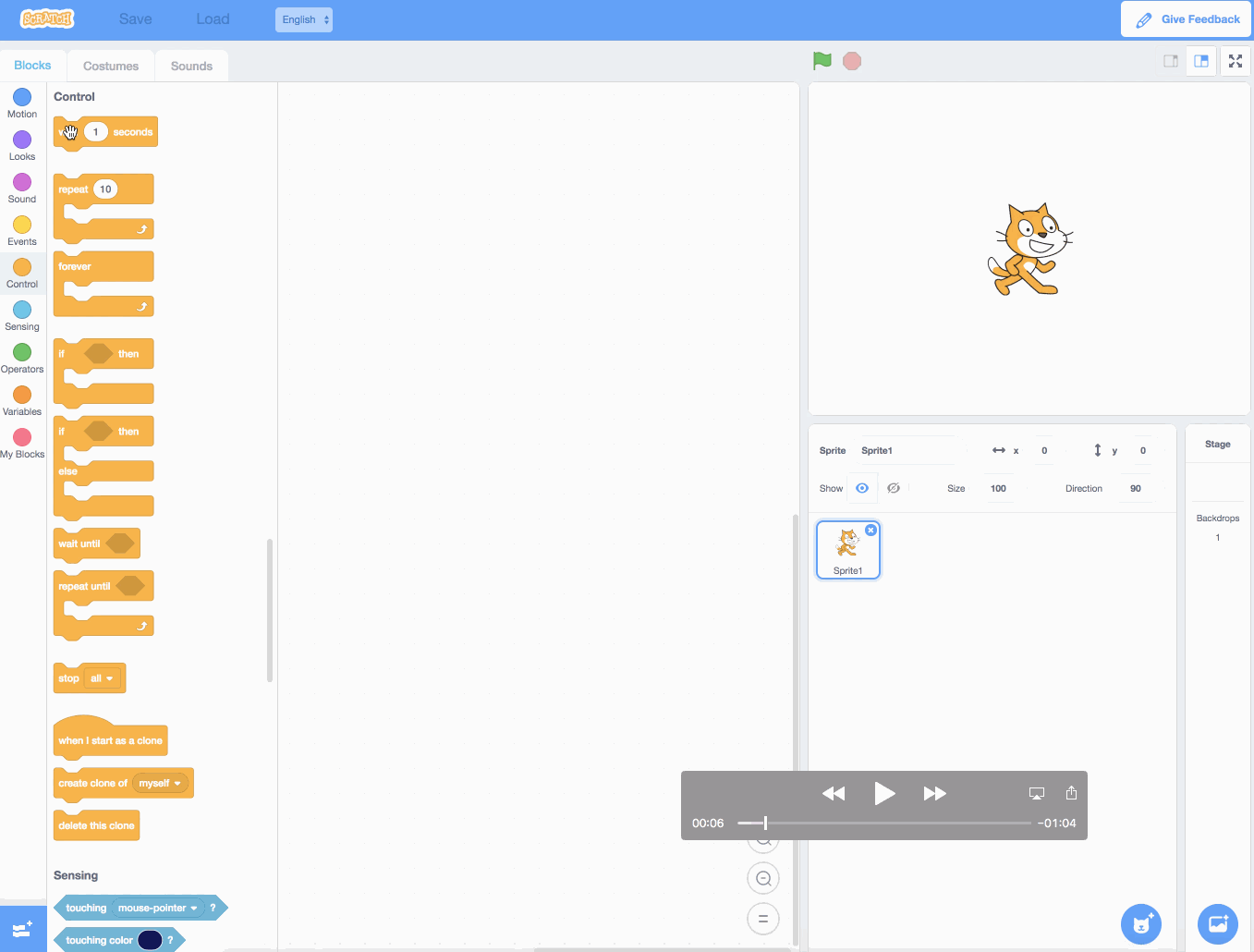Delete Sprite1 with its X button

870,530
